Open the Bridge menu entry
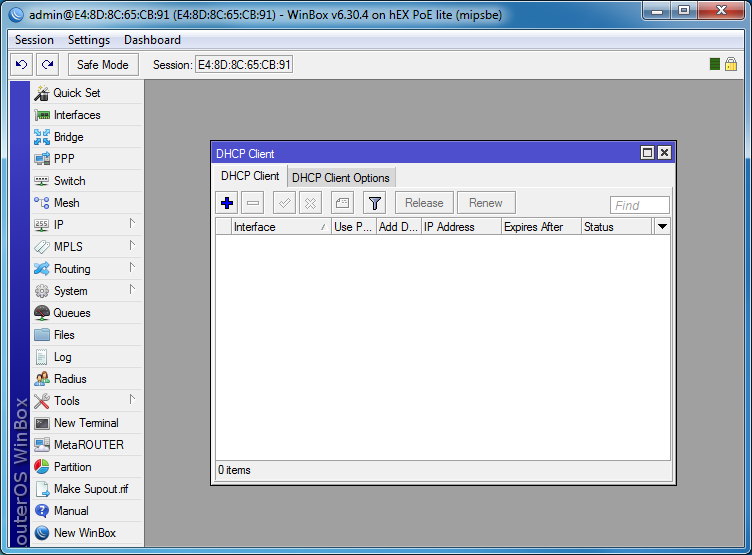This screenshot has width=752, height=555. 88,137
